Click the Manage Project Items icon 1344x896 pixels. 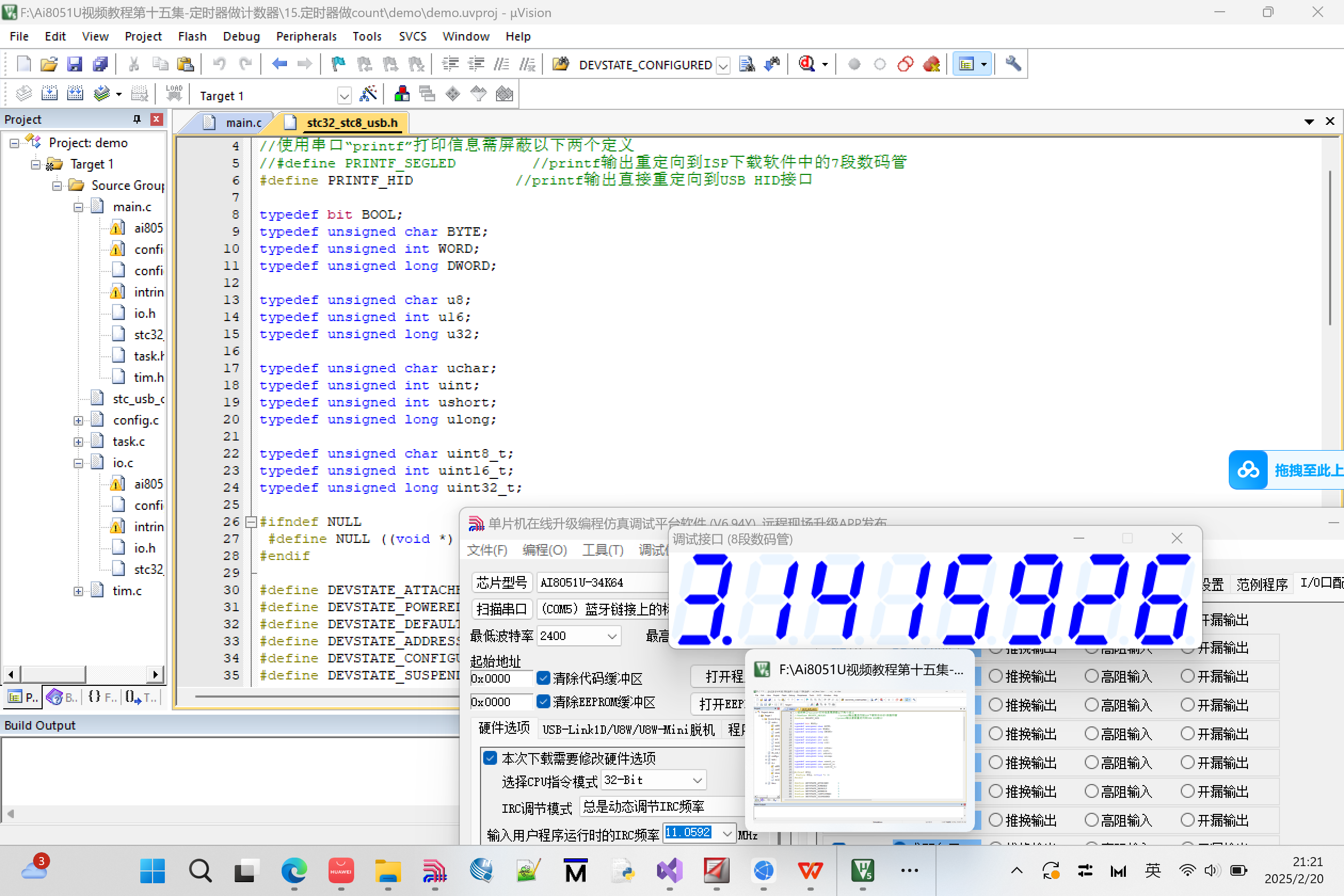click(402, 94)
